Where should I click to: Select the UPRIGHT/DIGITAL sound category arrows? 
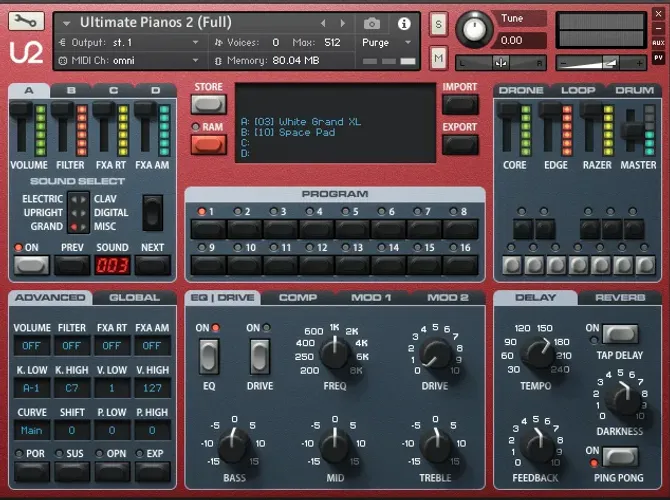[x=78, y=213]
